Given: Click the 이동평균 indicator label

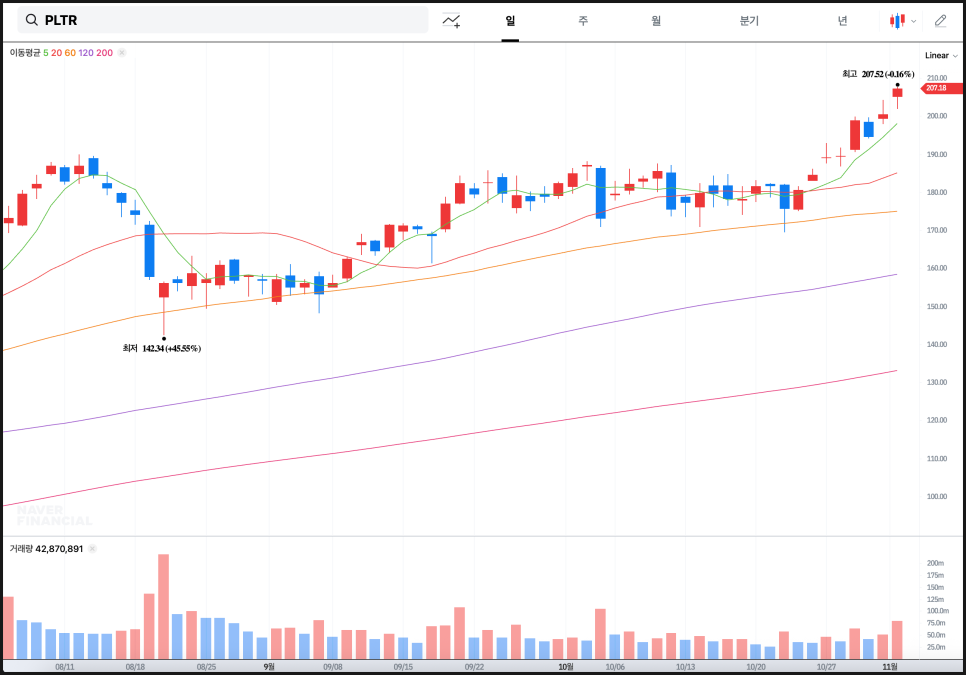Looking at the screenshot, I should click(x=24, y=52).
